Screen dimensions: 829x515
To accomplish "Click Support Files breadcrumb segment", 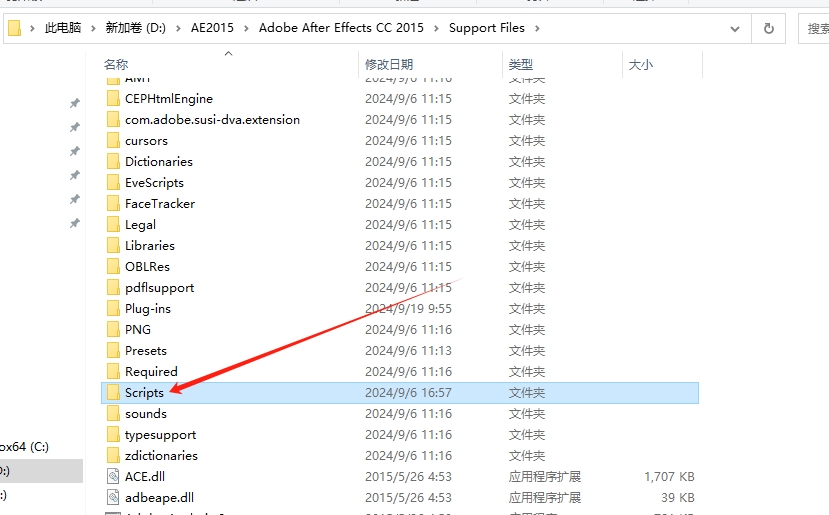I will click(x=486, y=27).
